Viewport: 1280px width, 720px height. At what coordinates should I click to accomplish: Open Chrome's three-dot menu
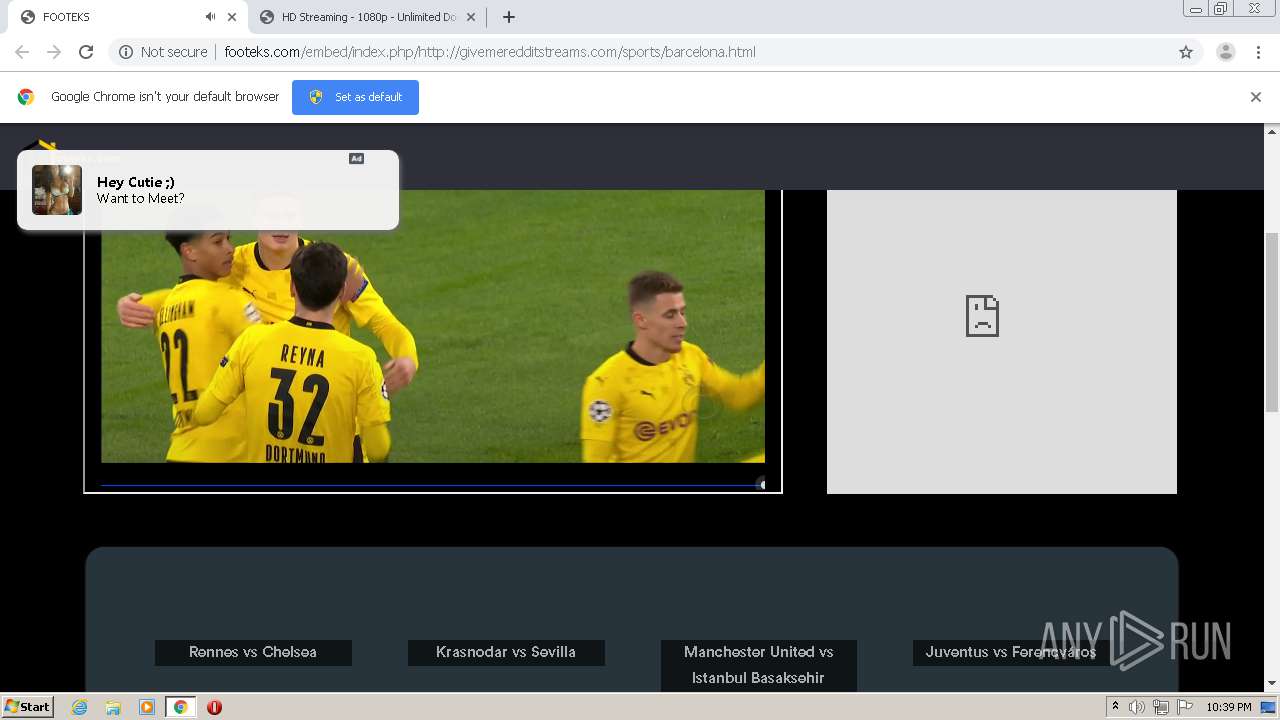click(1259, 52)
